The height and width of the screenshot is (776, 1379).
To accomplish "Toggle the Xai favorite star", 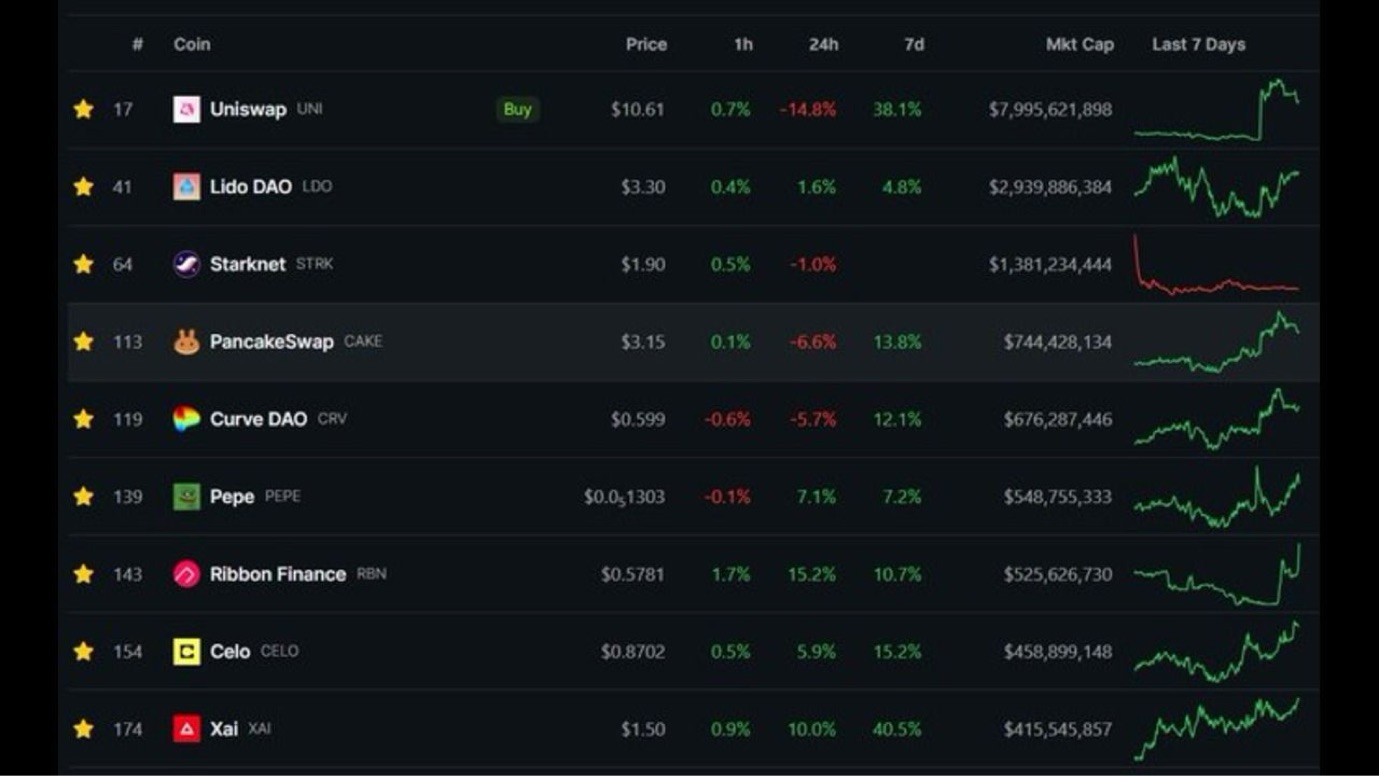I will pos(84,729).
